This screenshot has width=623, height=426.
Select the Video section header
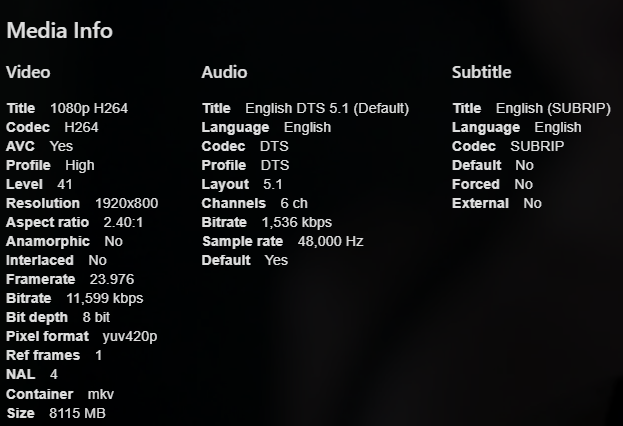(28, 72)
